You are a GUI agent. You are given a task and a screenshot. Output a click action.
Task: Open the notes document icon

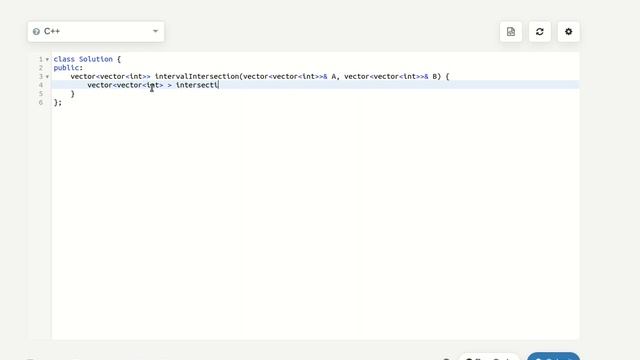point(511,31)
